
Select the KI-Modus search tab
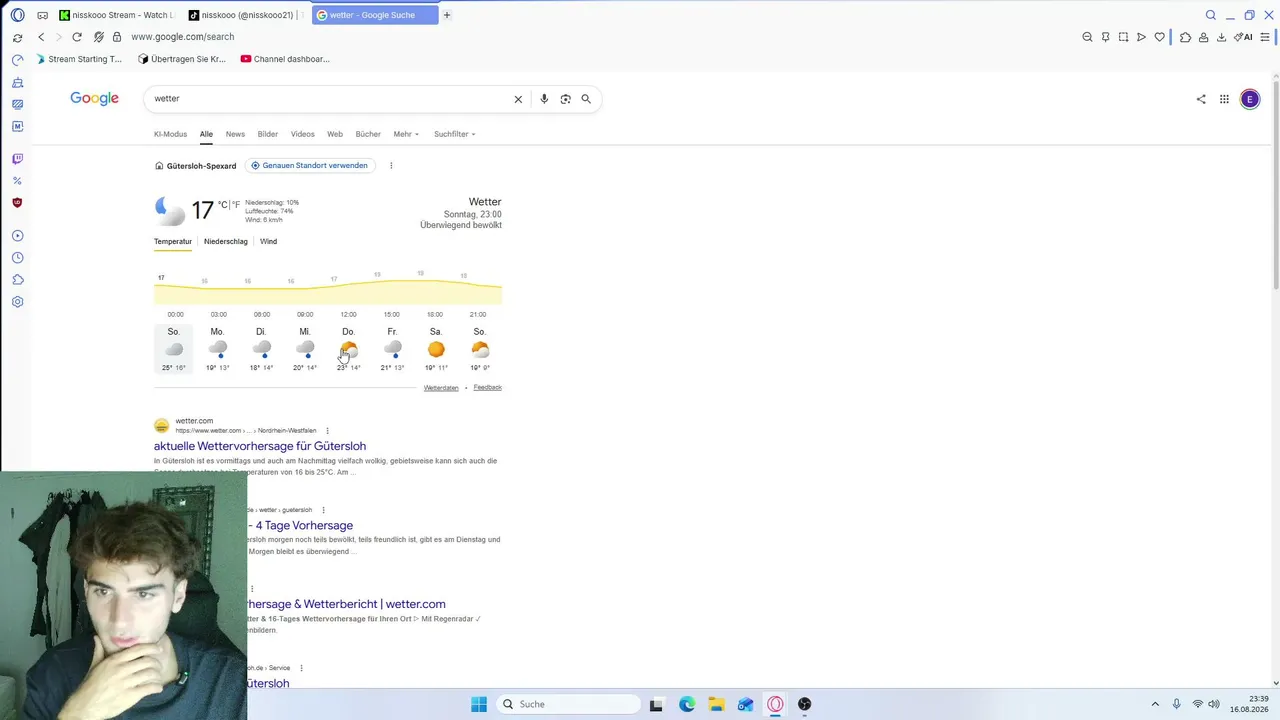(170, 134)
